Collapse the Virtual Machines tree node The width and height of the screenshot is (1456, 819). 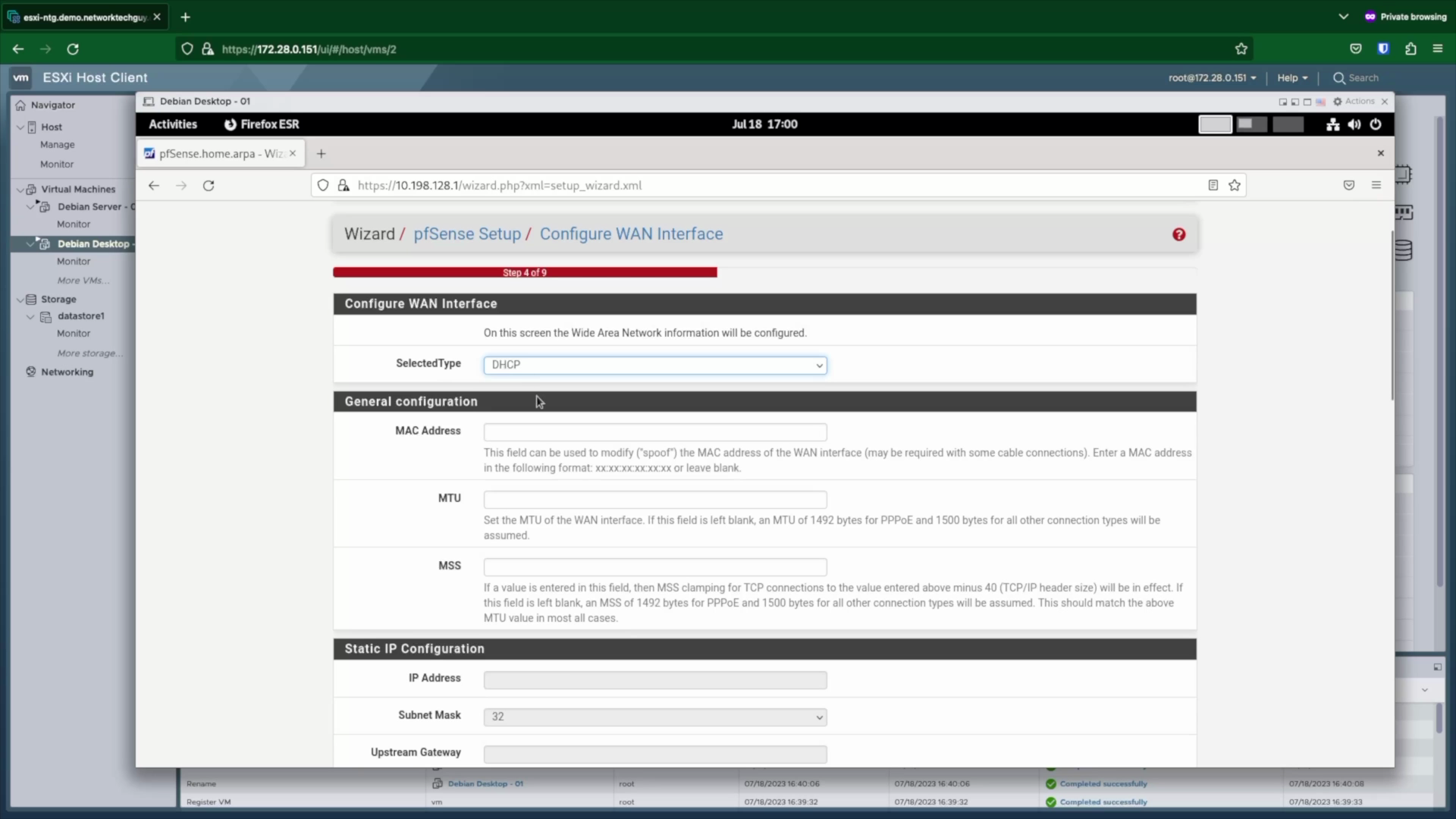pyautogui.click(x=20, y=190)
